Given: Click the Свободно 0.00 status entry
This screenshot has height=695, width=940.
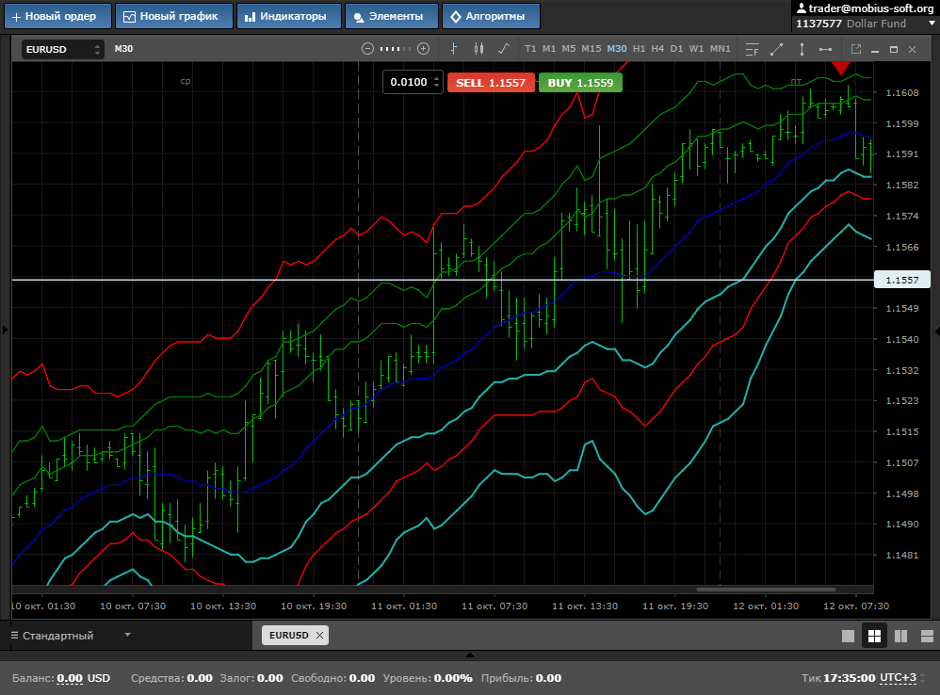Looking at the screenshot, I should [333, 678].
